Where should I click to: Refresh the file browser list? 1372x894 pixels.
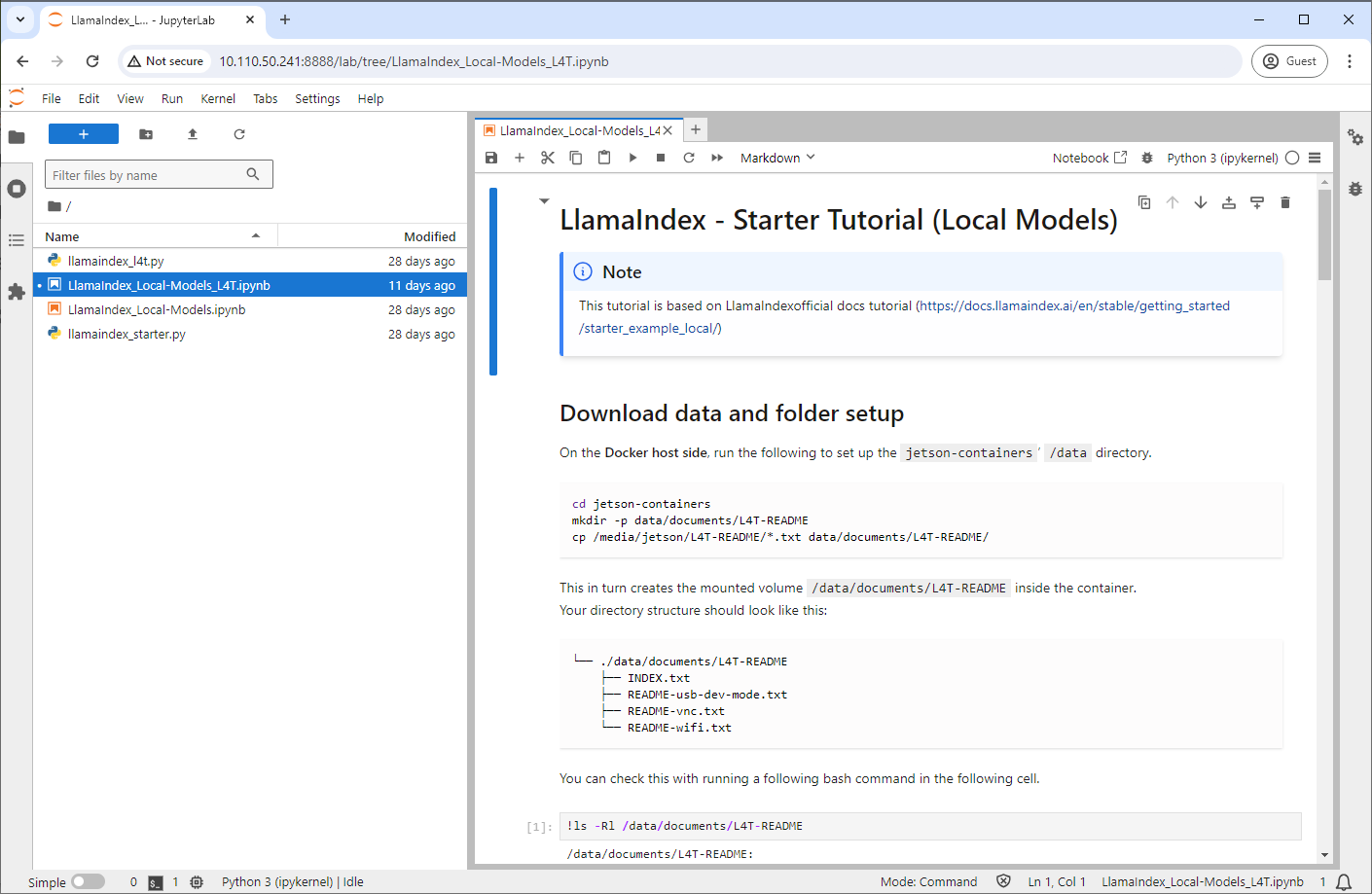tap(239, 134)
